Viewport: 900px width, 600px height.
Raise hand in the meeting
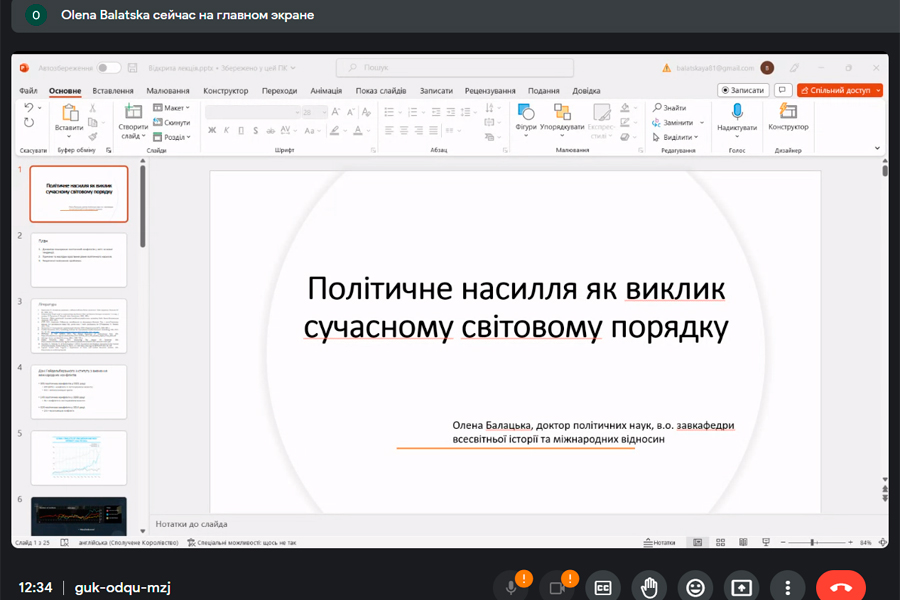[x=649, y=587]
